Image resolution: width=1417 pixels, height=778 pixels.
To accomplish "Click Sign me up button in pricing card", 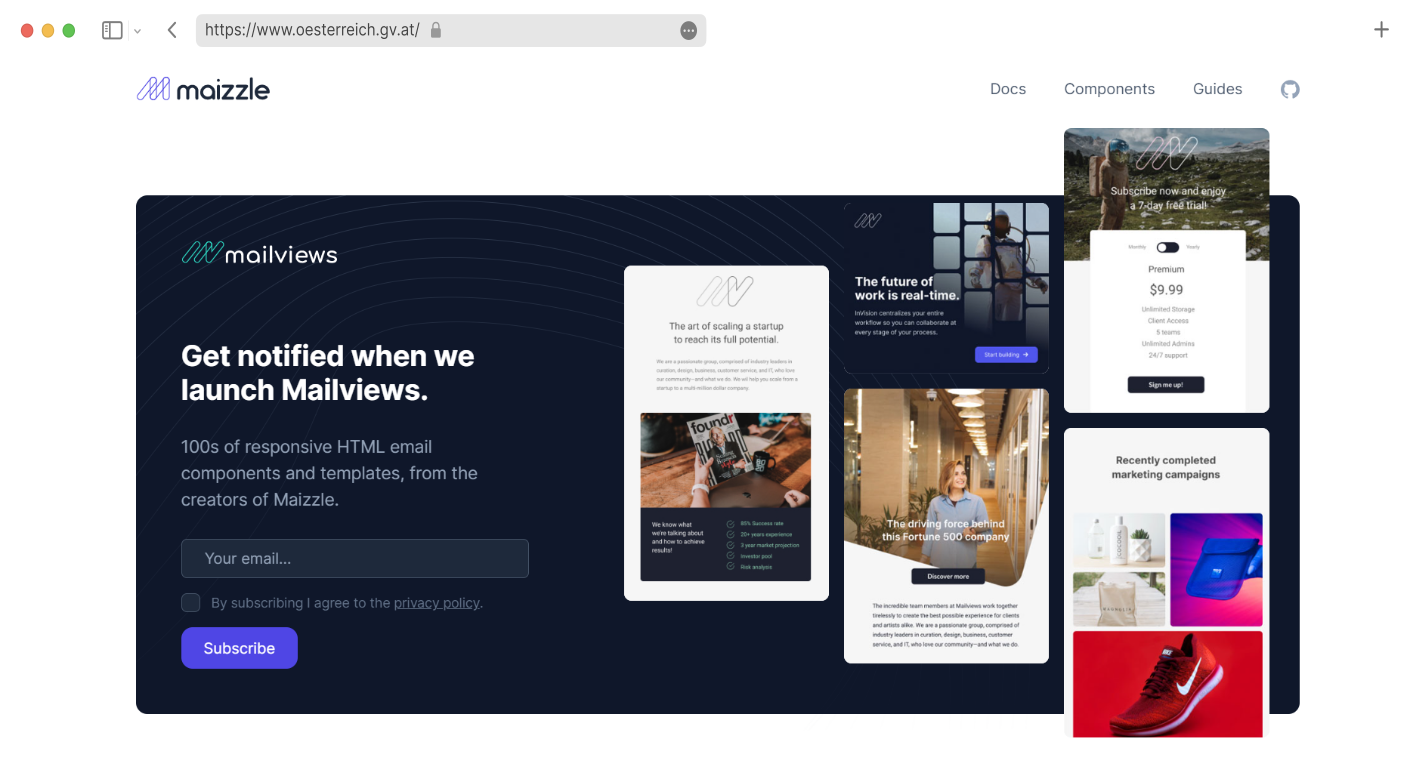I will click(x=1166, y=384).
